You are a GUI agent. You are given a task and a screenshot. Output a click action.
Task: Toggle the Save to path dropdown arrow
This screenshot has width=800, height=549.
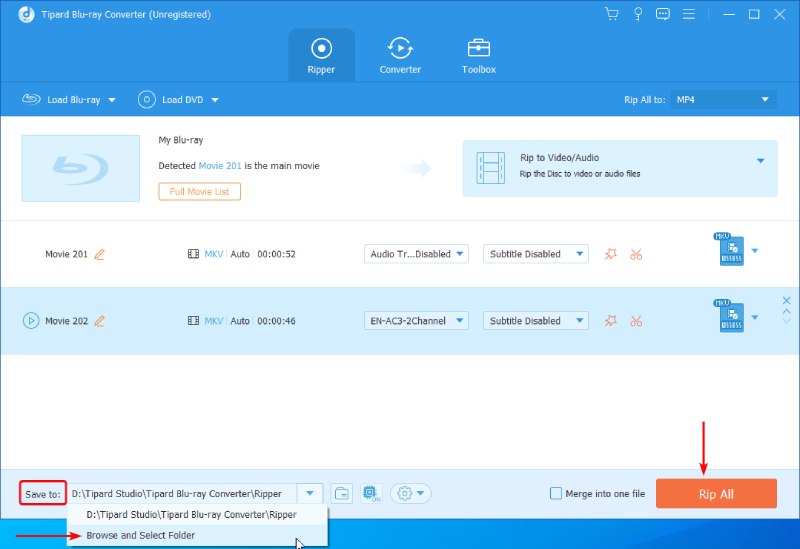coord(310,493)
